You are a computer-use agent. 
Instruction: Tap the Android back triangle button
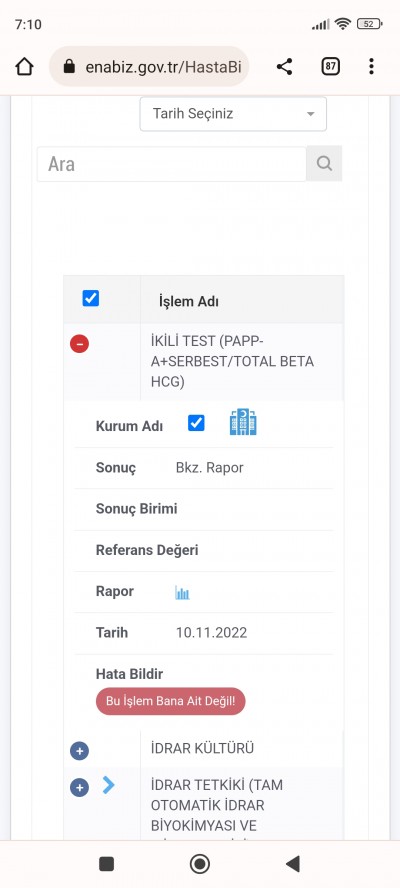pyautogui.click(x=292, y=864)
